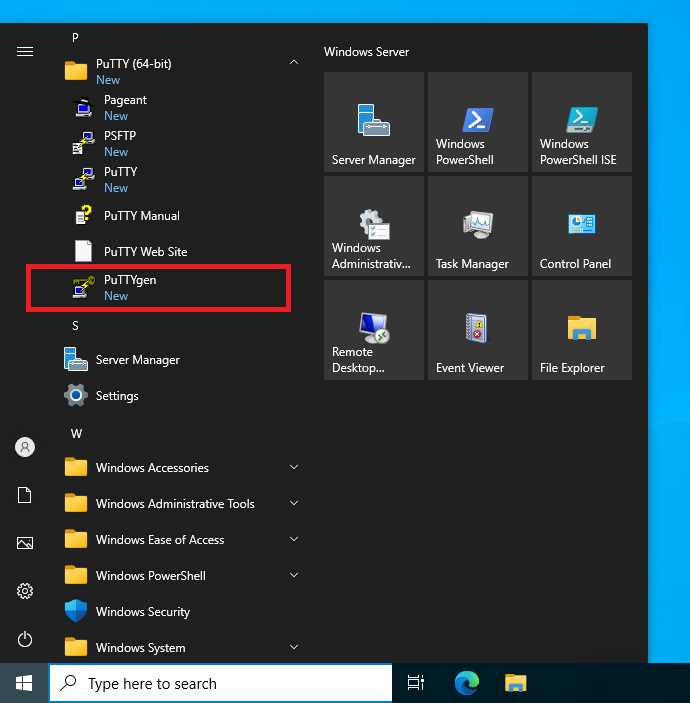Open Pictures from the Start sidebar
690x703 pixels.
tap(25, 543)
